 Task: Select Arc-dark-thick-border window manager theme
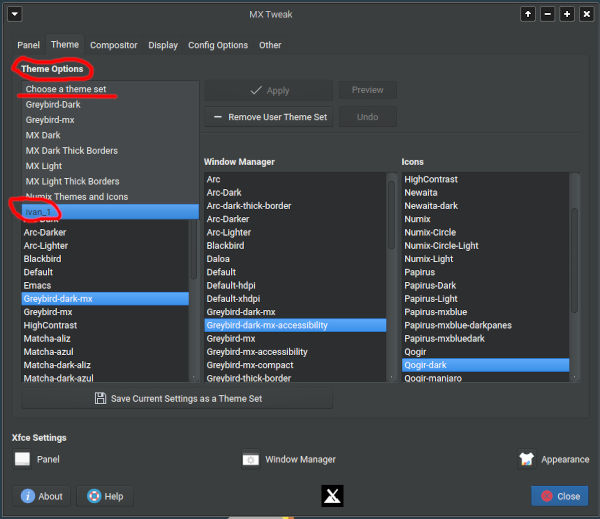click(295, 206)
